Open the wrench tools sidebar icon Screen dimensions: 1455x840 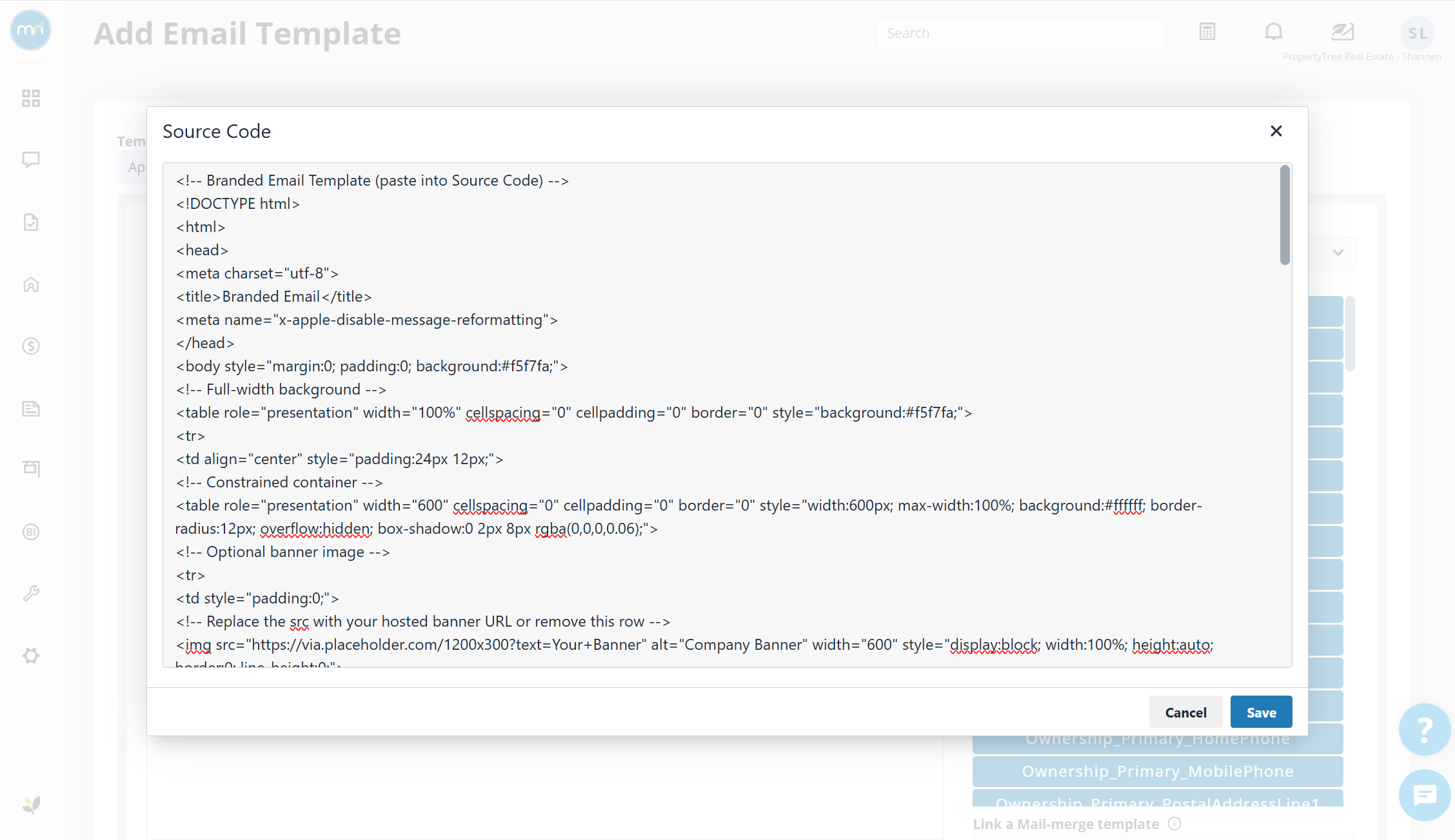click(x=31, y=593)
